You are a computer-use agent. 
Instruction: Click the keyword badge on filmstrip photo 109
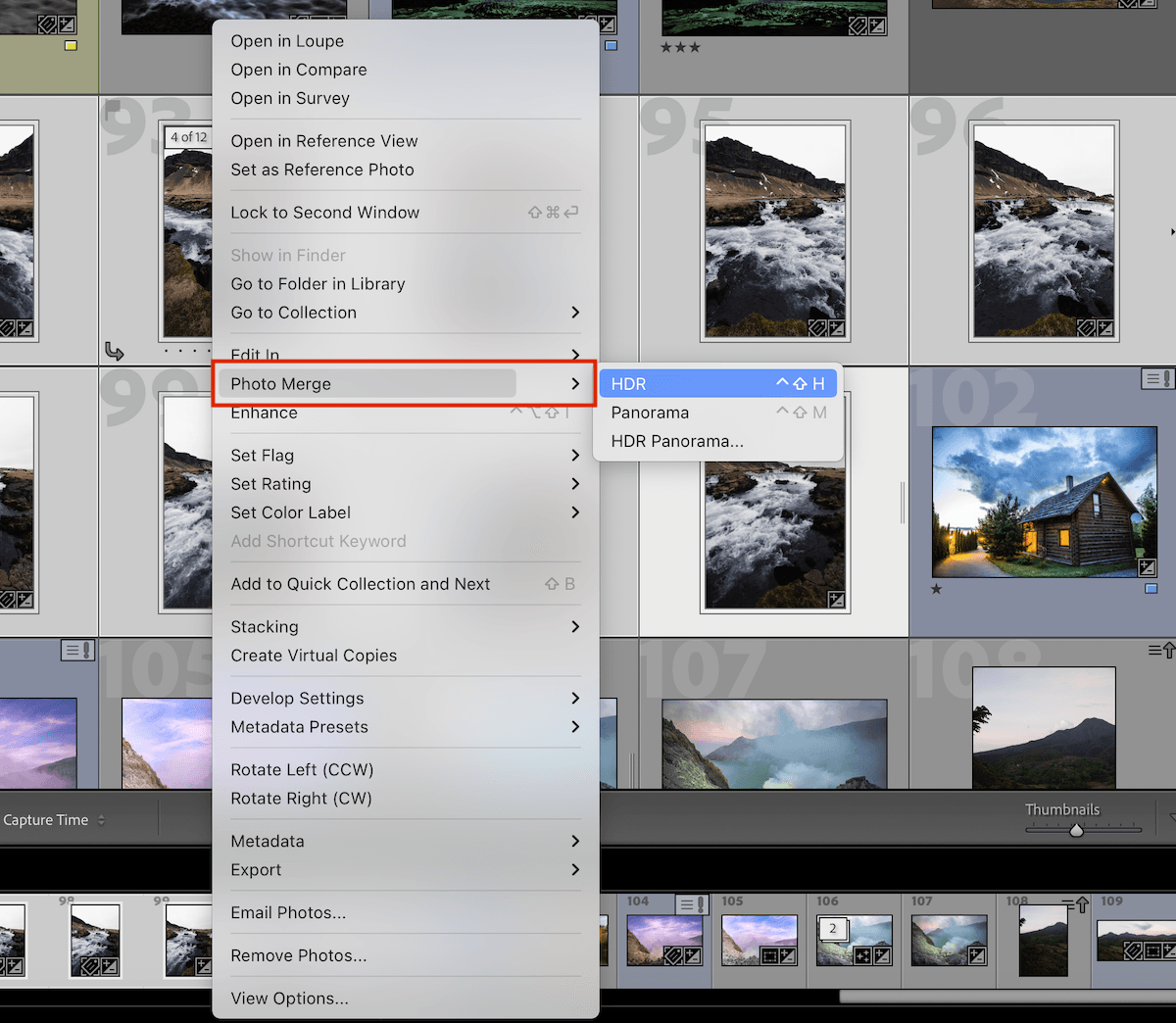tap(1132, 951)
